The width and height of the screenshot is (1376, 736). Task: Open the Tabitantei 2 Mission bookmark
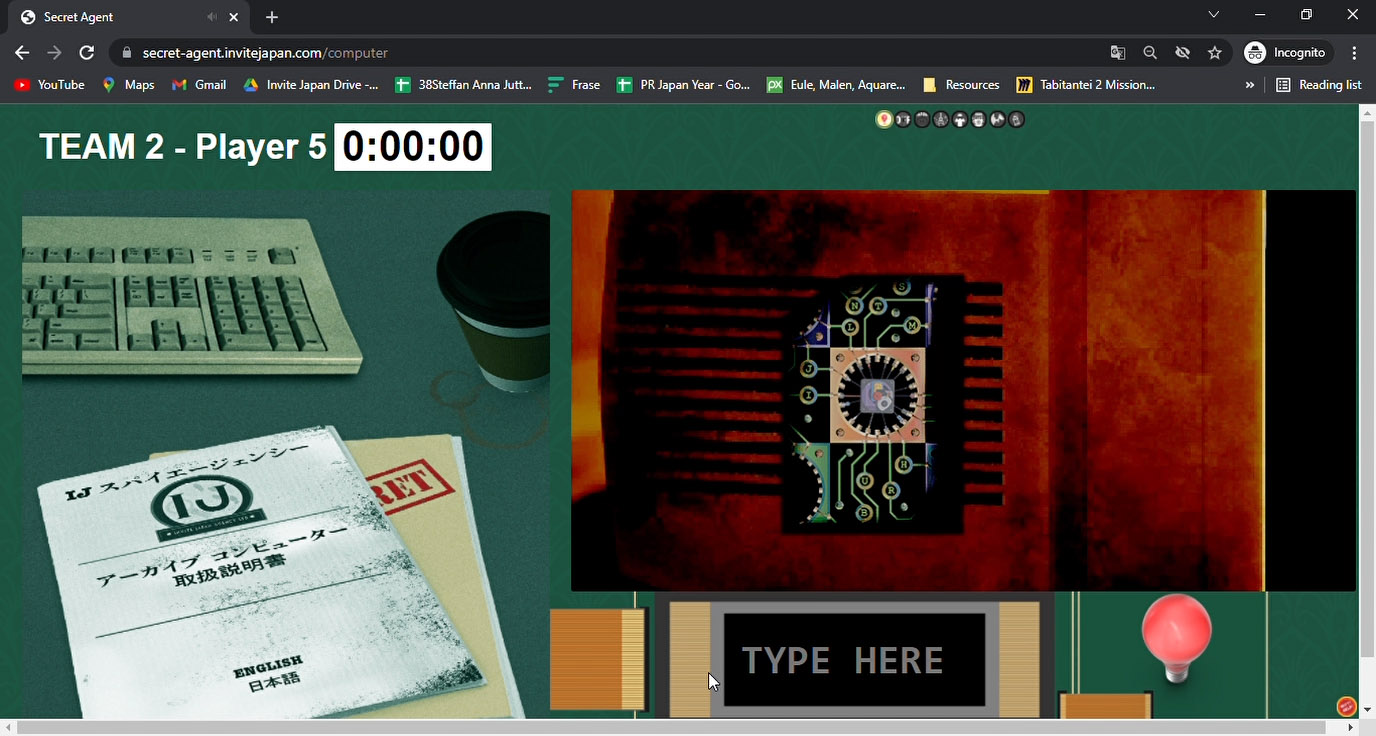[x=1086, y=85]
